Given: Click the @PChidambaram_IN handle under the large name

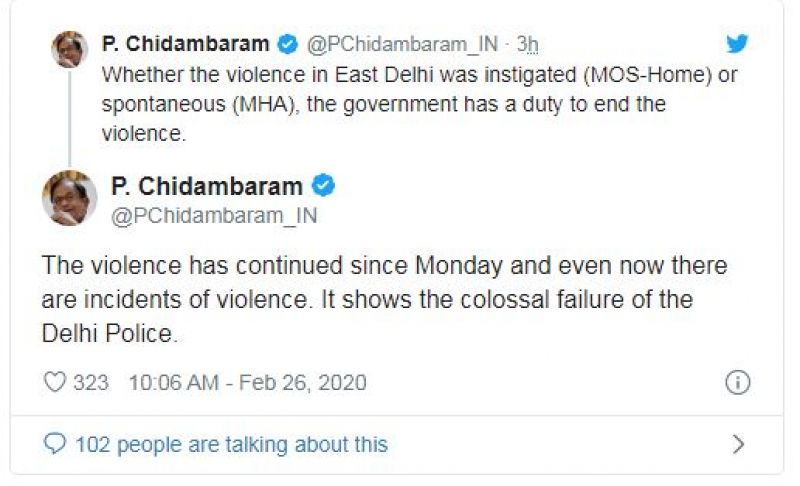Looking at the screenshot, I should coord(214,215).
